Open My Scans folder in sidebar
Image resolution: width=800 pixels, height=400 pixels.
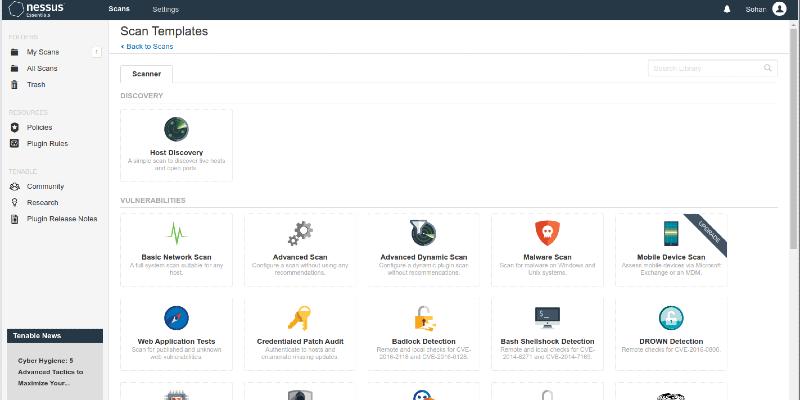click(x=45, y=51)
